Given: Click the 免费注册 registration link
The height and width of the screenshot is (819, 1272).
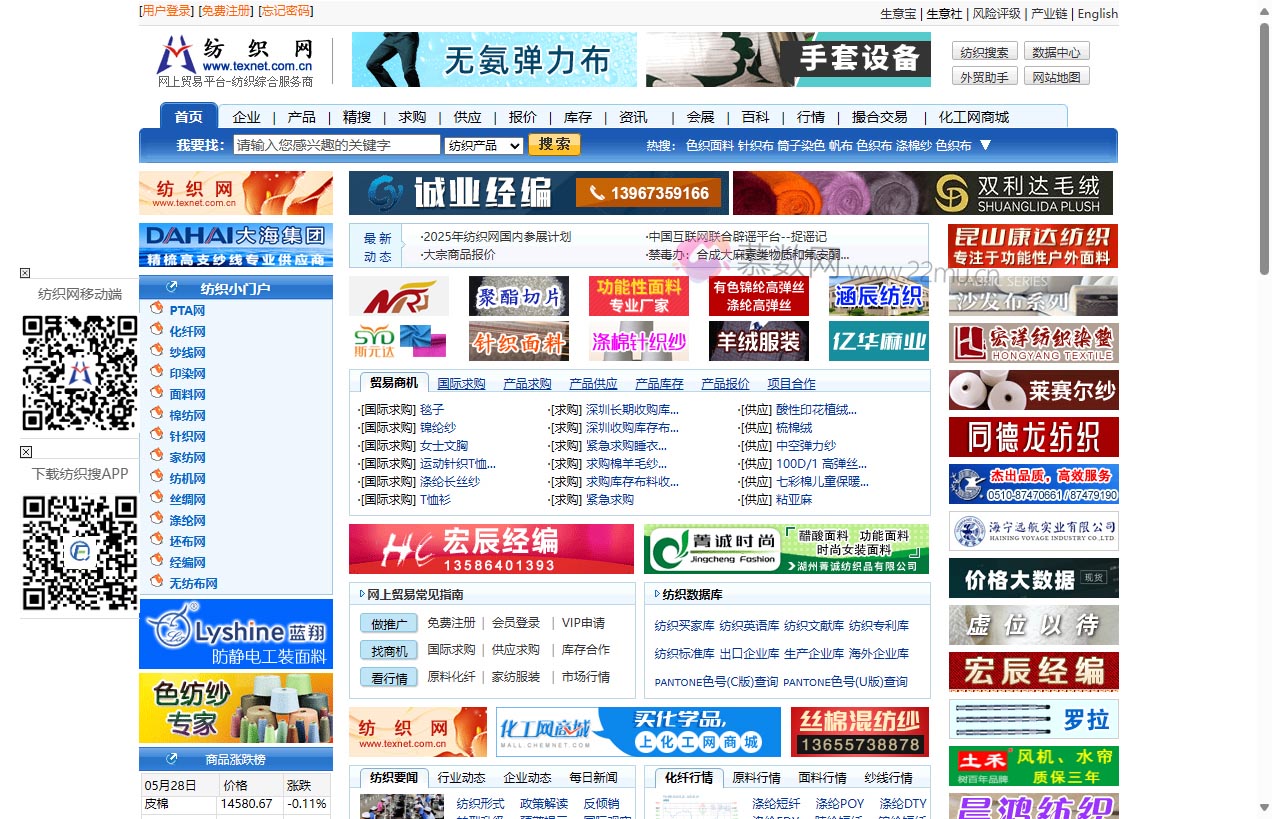Looking at the screenshot, I should (x=224, y=11).
